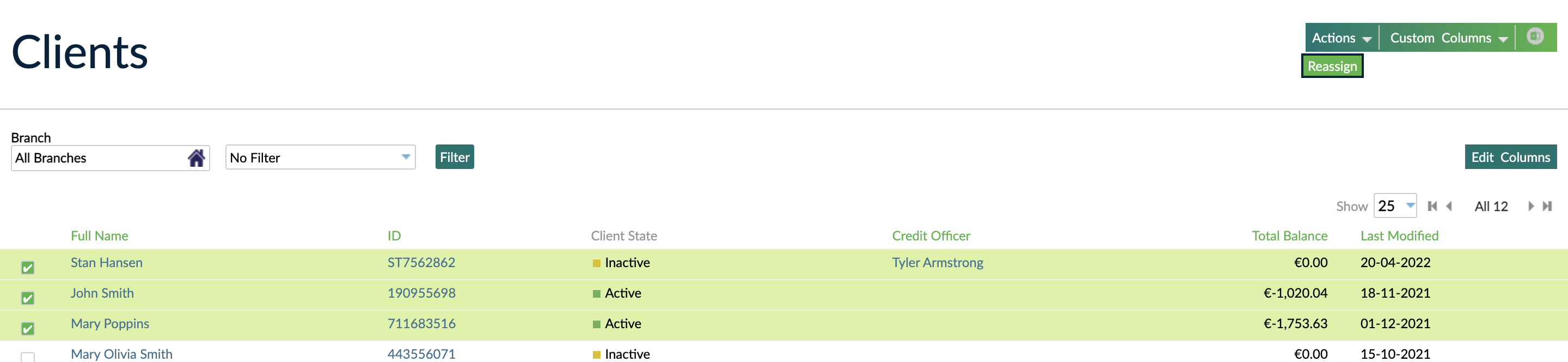Expand the Custom Columns dropdown
The width and height of the screenshot is (1568, 362).
1448,38
